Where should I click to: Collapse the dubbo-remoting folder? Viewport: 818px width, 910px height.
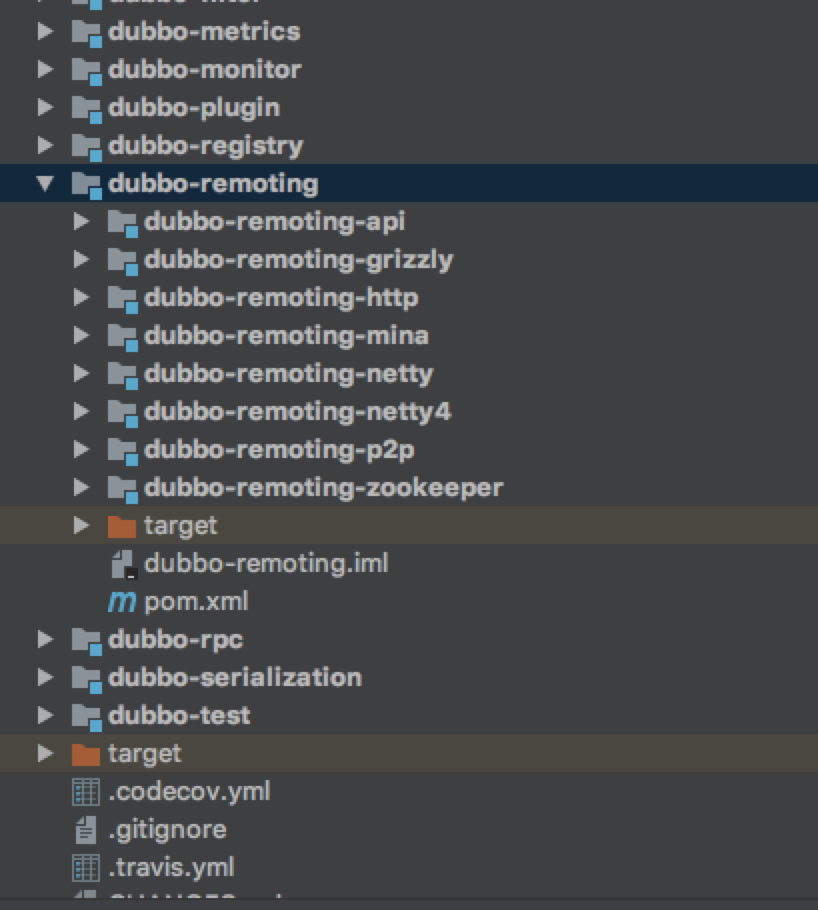coord(45,184)
